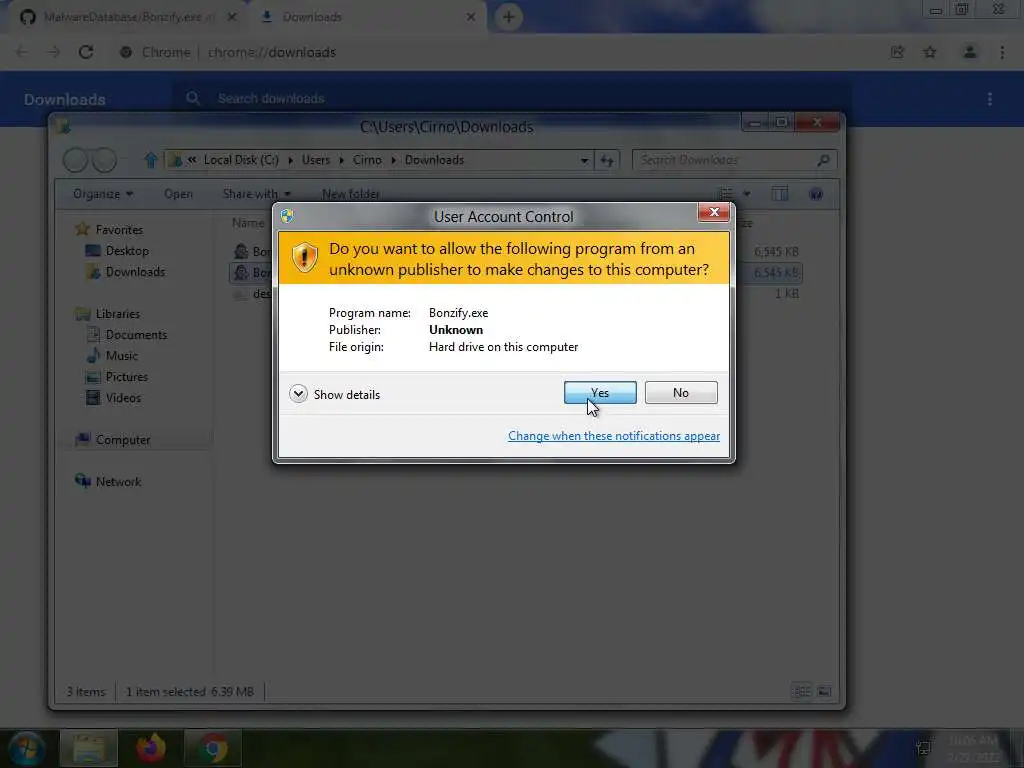Refresh the Explorer folder view

tap(607, 160)
